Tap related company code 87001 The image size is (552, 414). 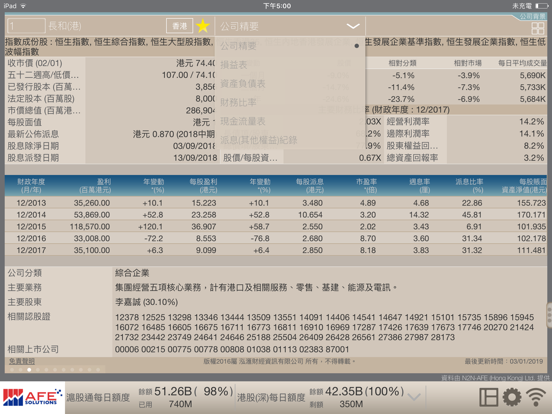[337, 350]
